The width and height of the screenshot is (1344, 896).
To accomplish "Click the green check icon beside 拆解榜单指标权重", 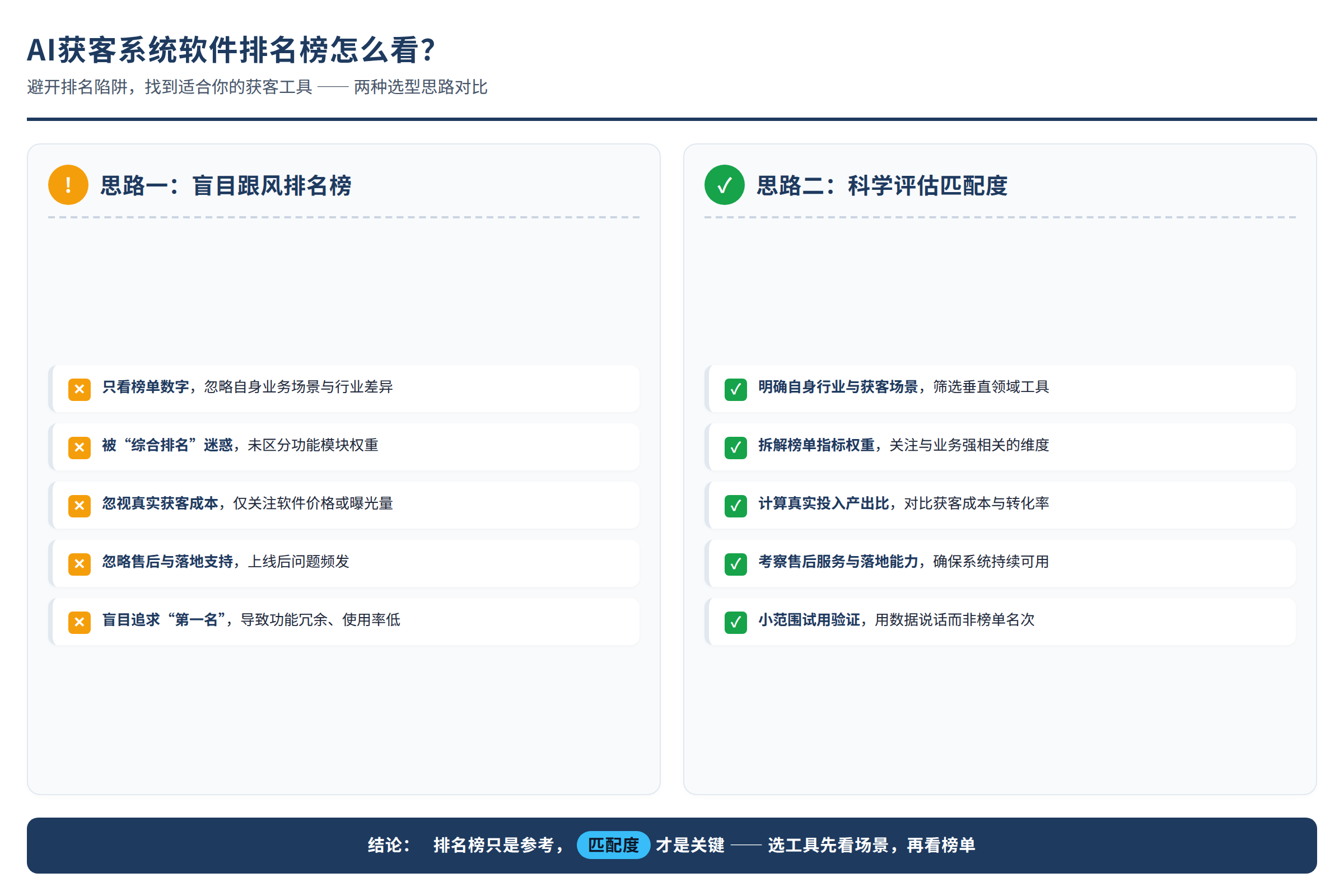I will (x=735, y=447).
